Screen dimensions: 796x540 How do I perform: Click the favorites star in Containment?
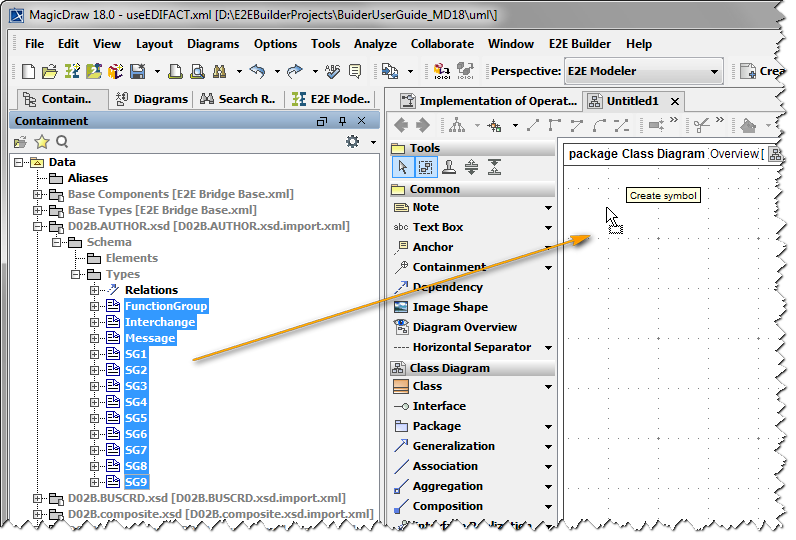(x=42, y=142)
